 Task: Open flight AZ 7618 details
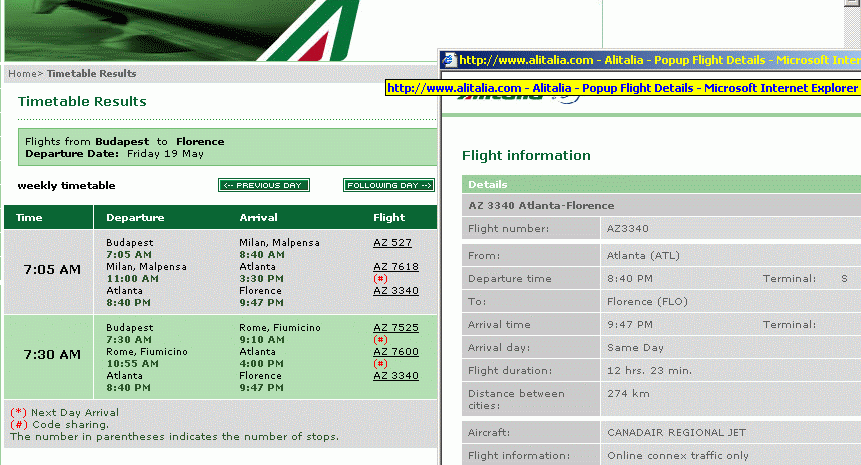point(396,266)
